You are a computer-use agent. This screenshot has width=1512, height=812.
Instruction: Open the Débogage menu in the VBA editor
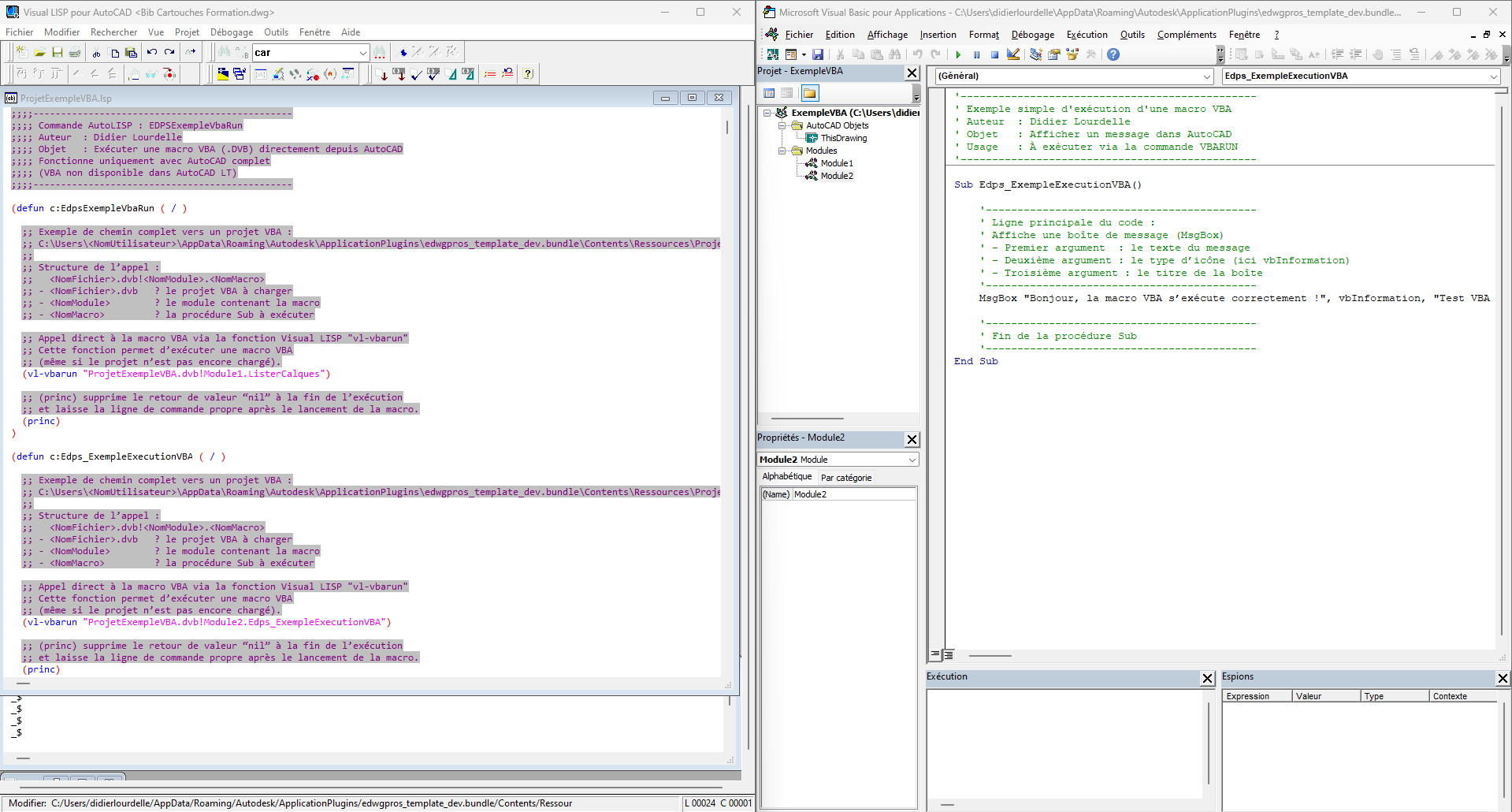click(1032, 35)
